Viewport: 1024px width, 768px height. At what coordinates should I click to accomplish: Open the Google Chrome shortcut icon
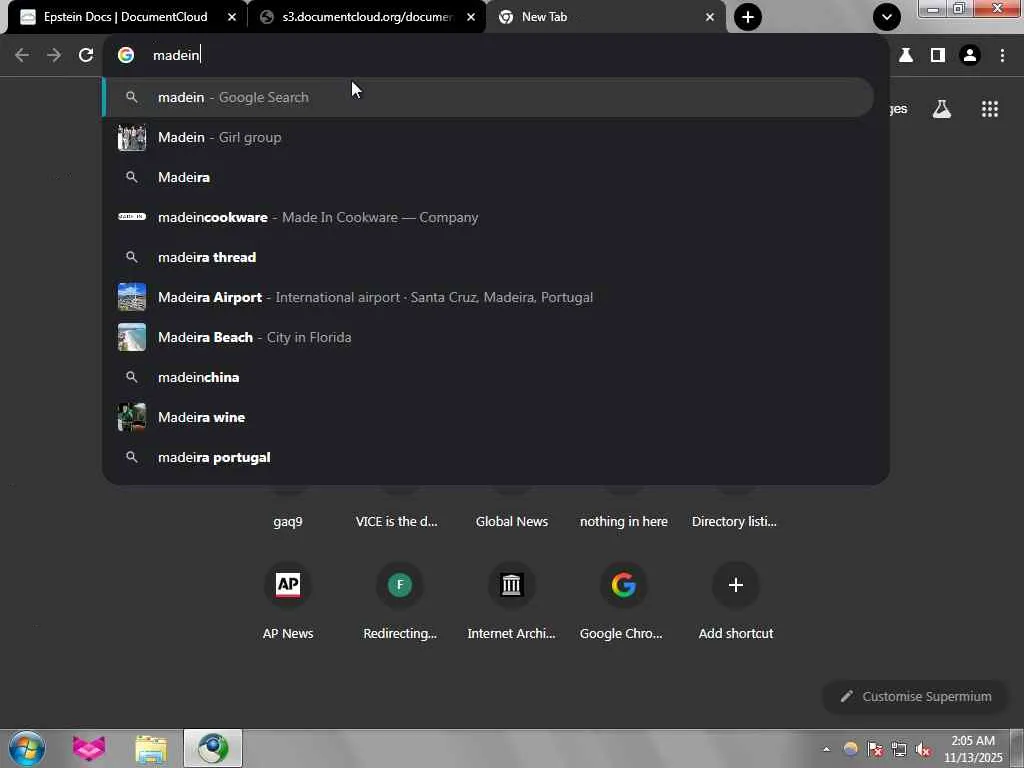624,584
